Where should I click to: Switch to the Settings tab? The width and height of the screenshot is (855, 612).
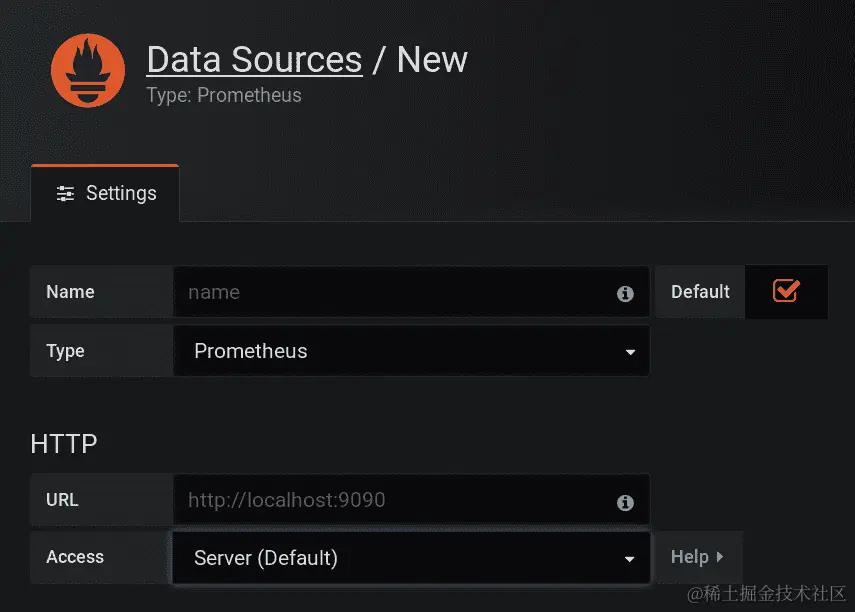click(106, 194)
